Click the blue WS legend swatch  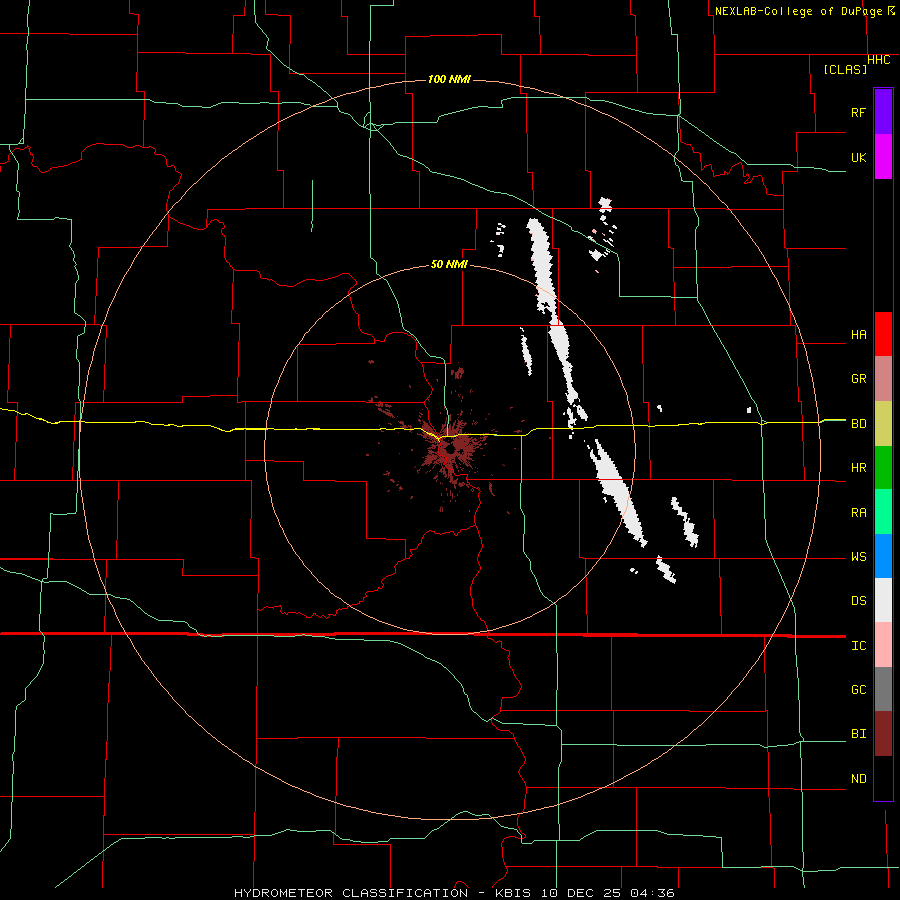883,556
